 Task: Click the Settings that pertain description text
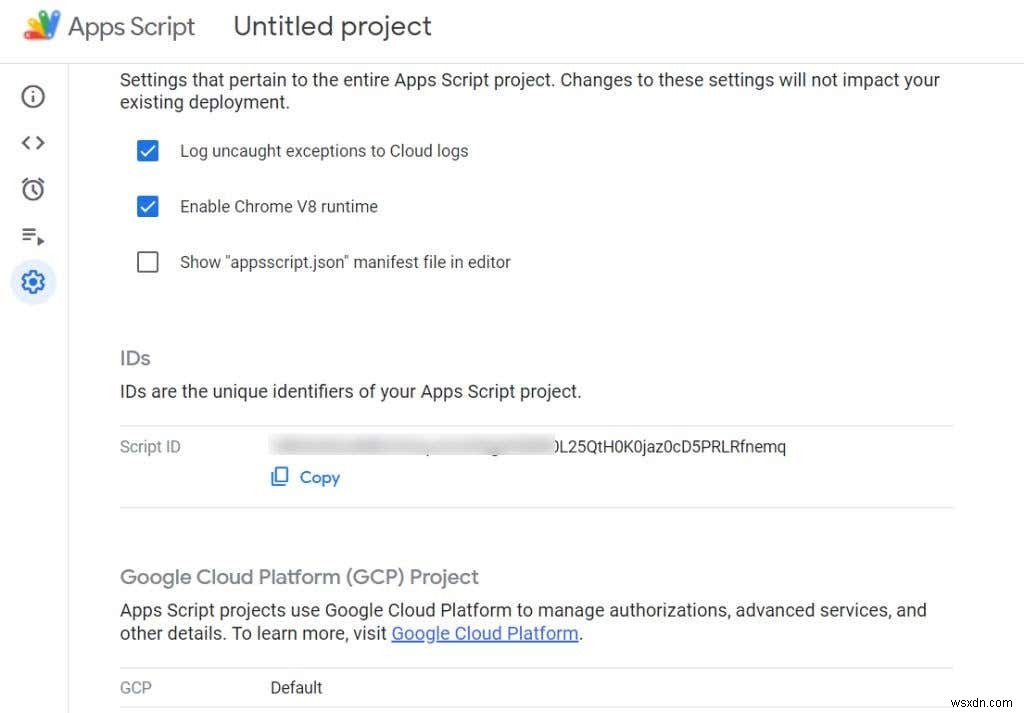[530, 91]
